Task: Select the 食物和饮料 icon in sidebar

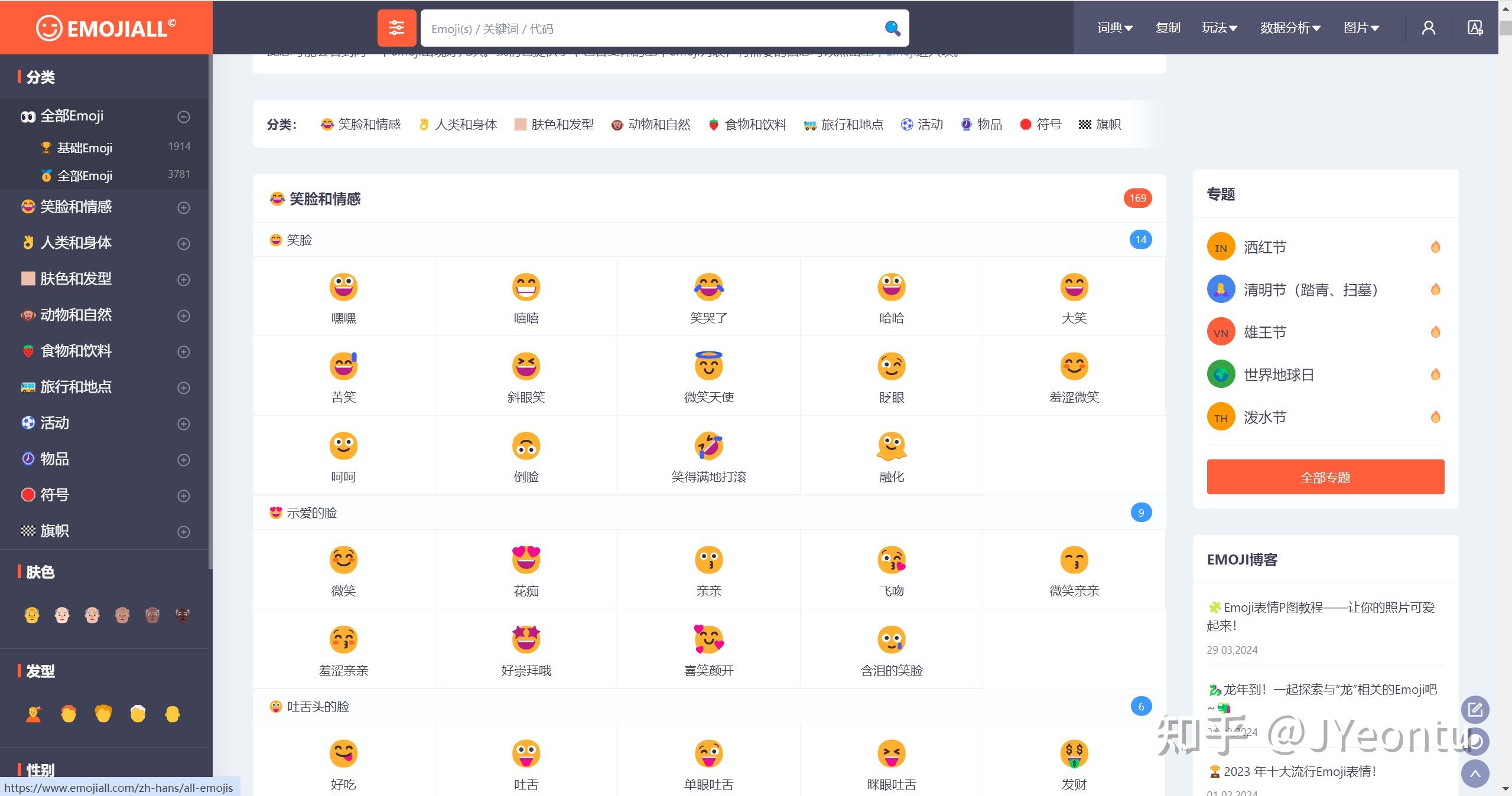Action: pyautogui.click(x=27, y=351)
